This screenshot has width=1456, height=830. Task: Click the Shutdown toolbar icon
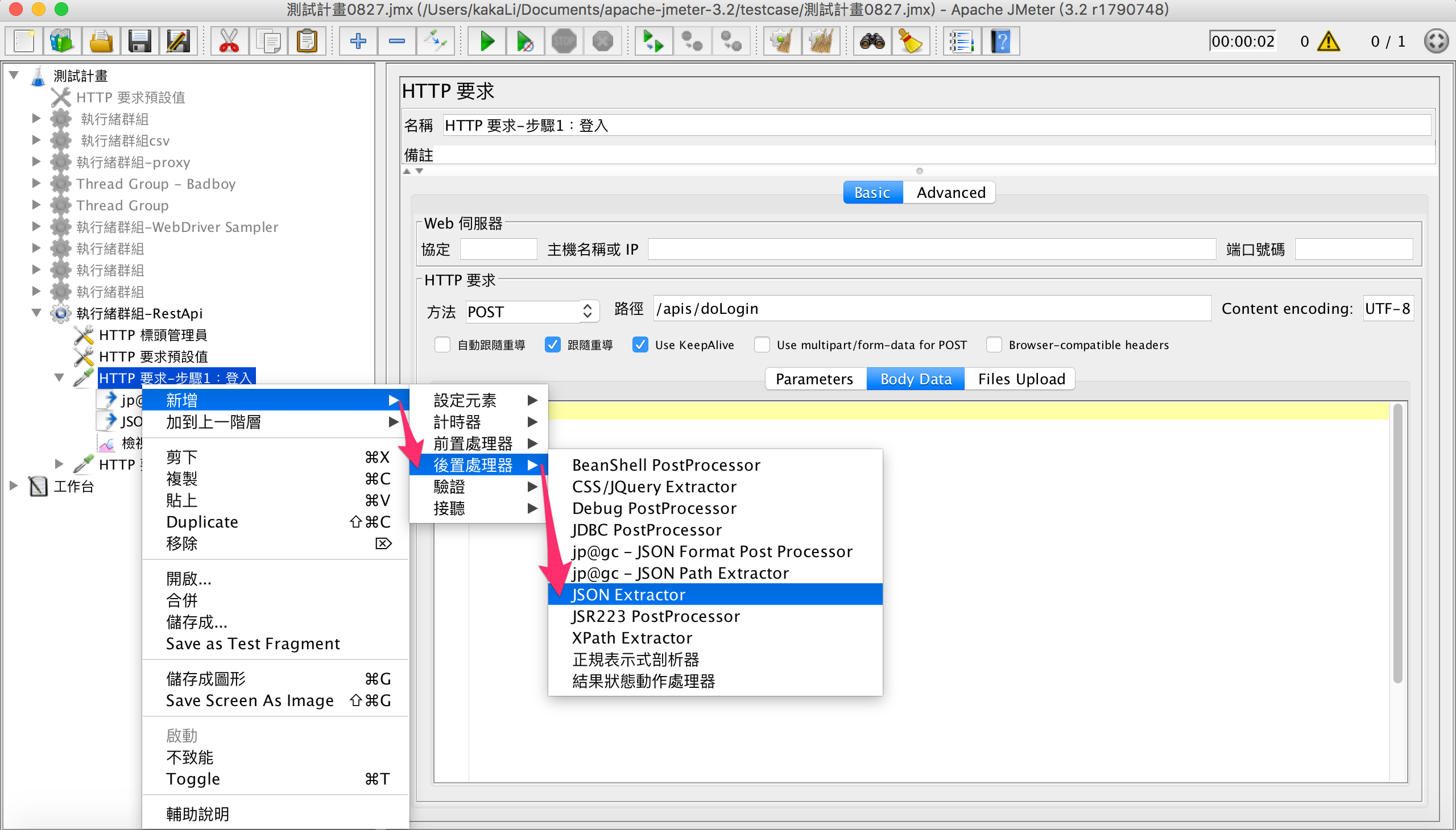coord(603,41)
